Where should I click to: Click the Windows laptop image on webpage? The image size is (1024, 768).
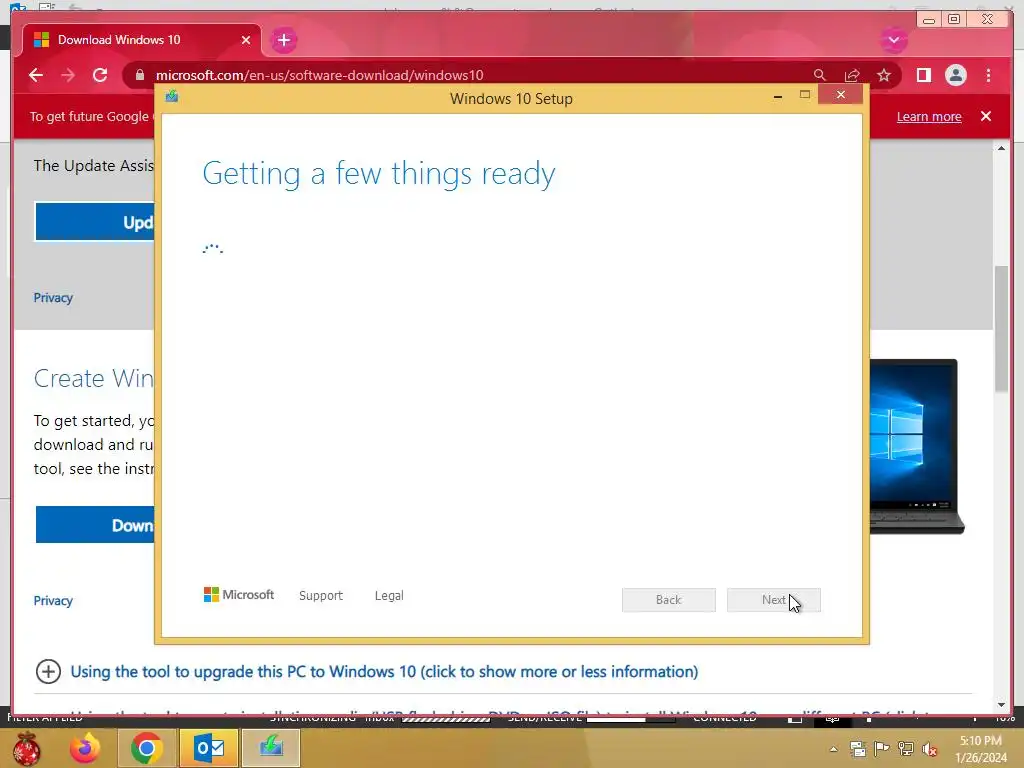pyautogui.click(x=917, y=447)
